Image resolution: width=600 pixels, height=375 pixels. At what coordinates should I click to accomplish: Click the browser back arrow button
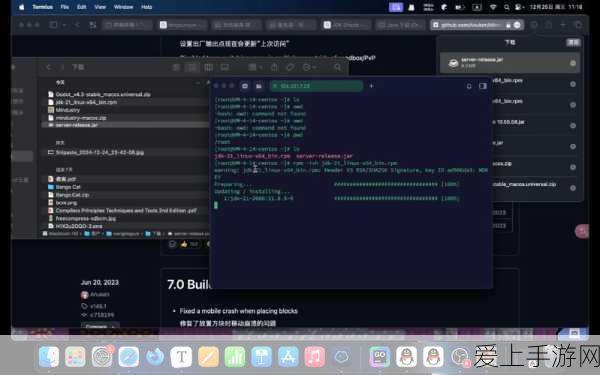coord(77,25)
